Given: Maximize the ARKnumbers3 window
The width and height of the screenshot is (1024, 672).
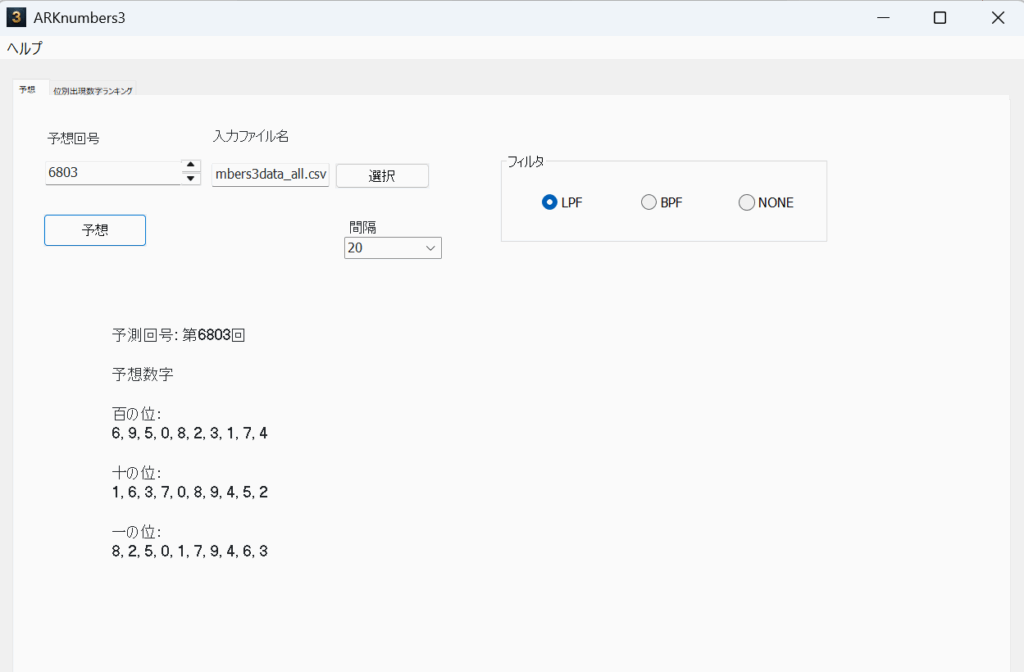Looking at the screenshot, I should point(939,18).
